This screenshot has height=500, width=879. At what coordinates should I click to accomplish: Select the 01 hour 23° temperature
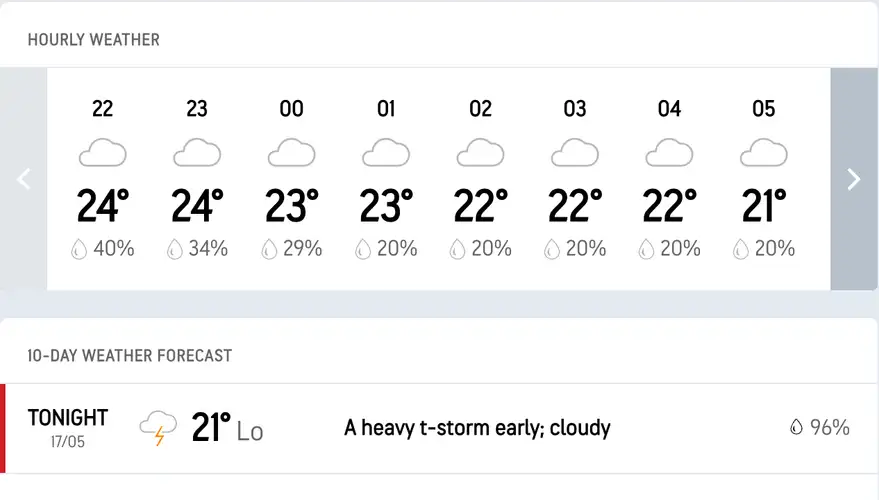tap(386, 206)
